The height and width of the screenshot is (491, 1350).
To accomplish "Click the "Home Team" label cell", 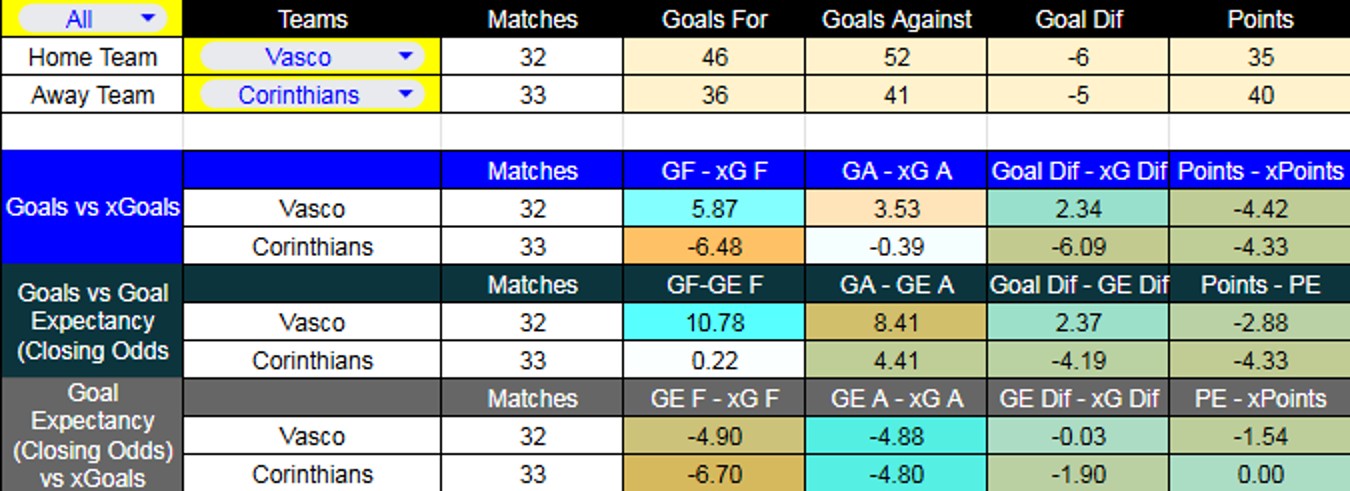I will [92, 57].
